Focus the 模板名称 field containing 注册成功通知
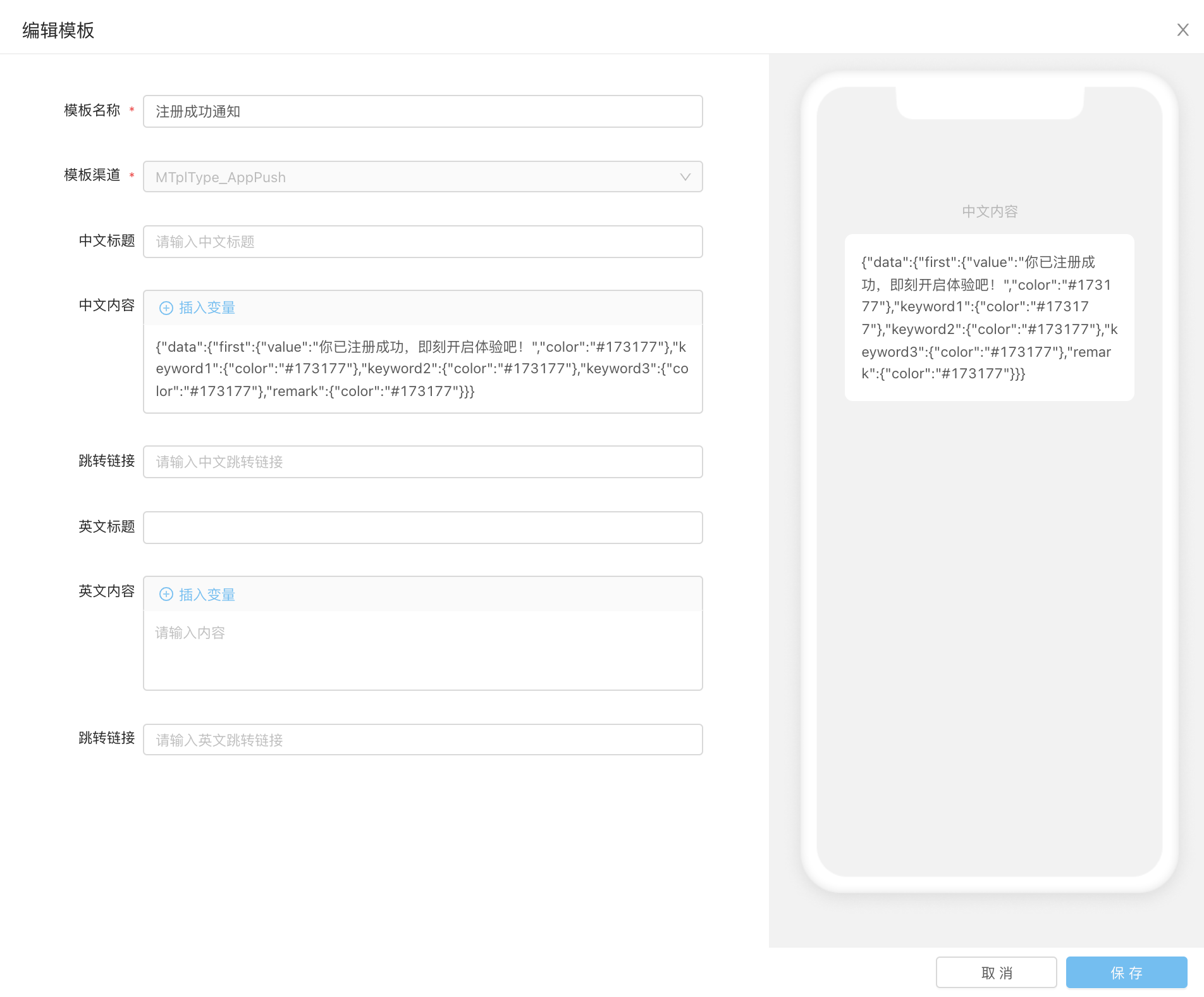Screen dimensions: 1204x997 coord(422,112)
